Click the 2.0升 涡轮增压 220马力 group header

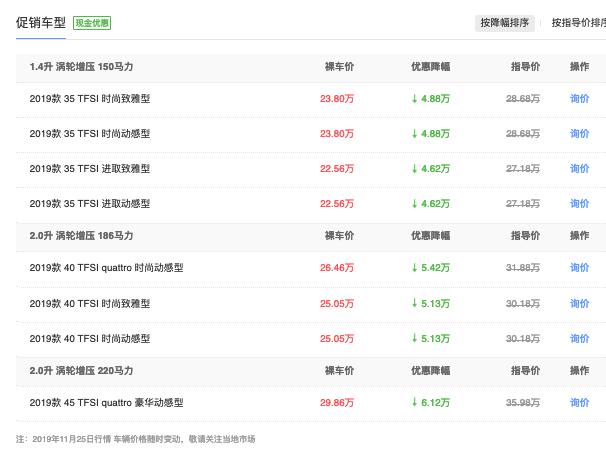point(81,371)
